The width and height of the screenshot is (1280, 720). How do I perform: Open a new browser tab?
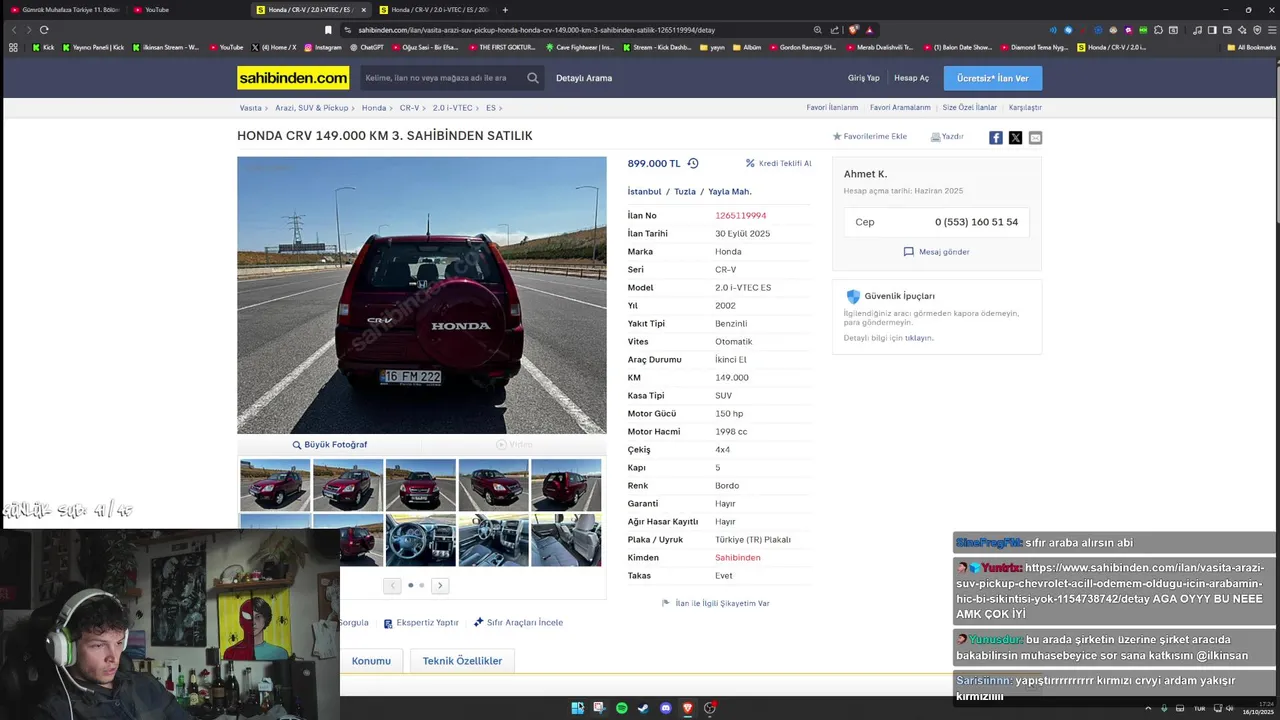505,10
